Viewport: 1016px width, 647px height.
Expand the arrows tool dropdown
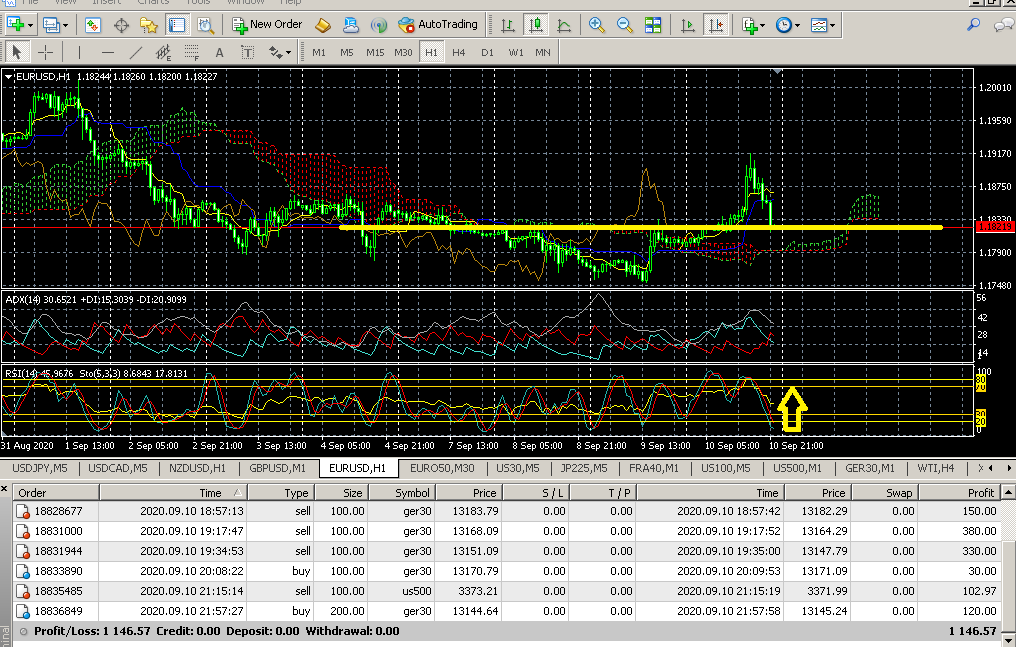click(288, 52)
